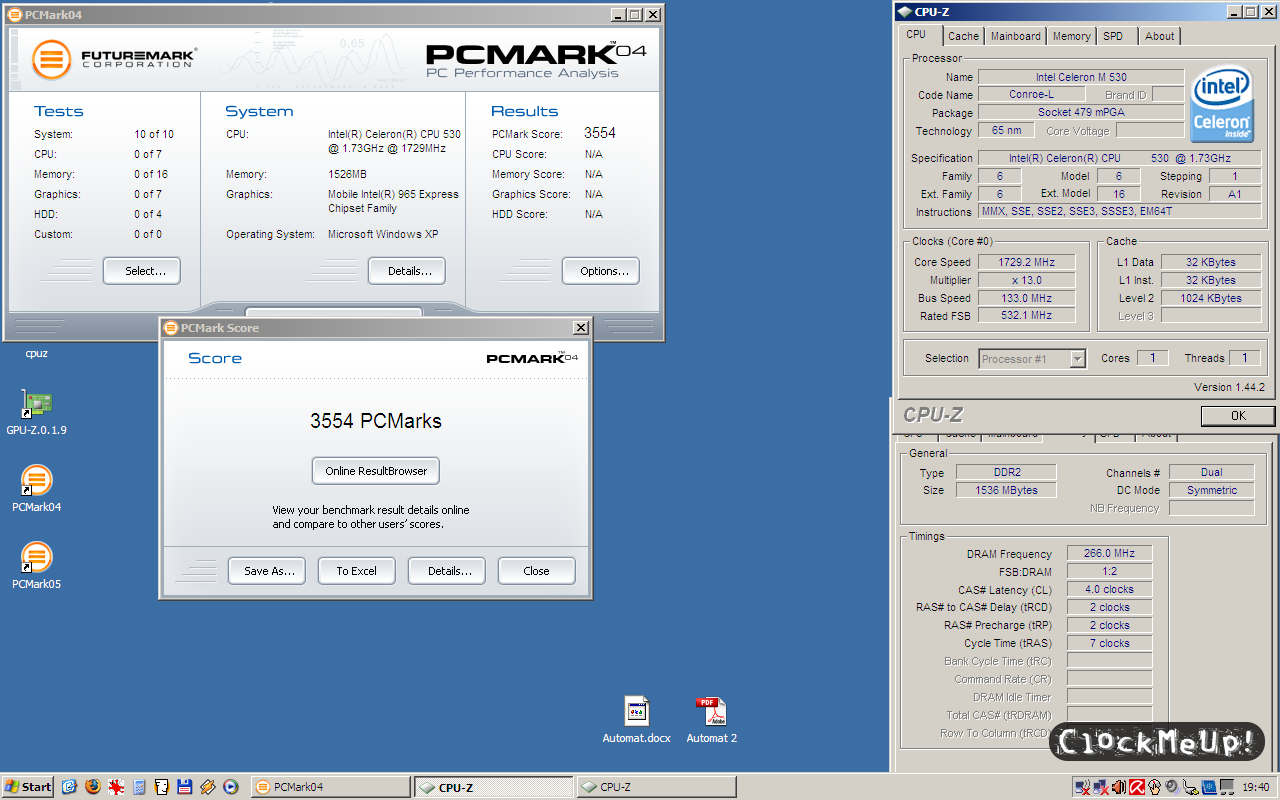Click OK in the CPU-Z window

[x=1238, y=416]
